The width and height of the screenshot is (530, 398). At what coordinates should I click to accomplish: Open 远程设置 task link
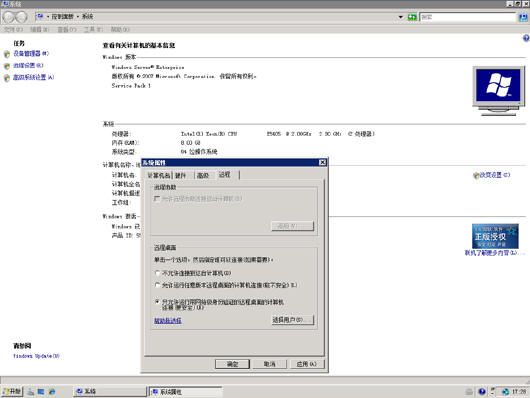28,65
